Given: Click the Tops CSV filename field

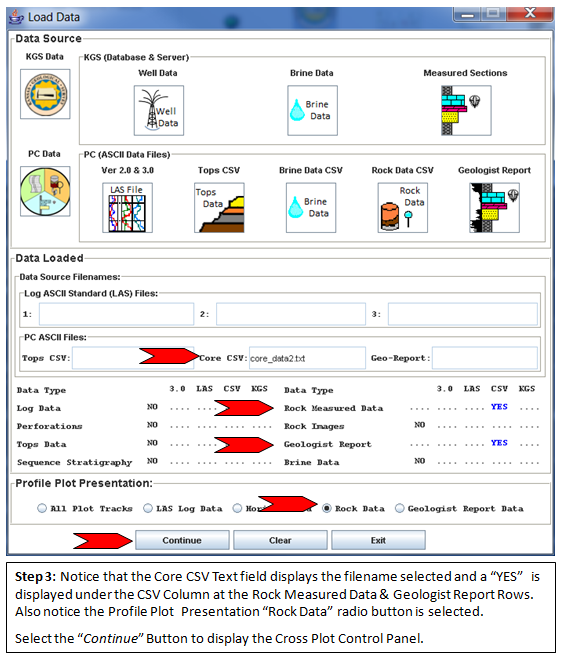Looking at the screenshot, I should (133, 358).
